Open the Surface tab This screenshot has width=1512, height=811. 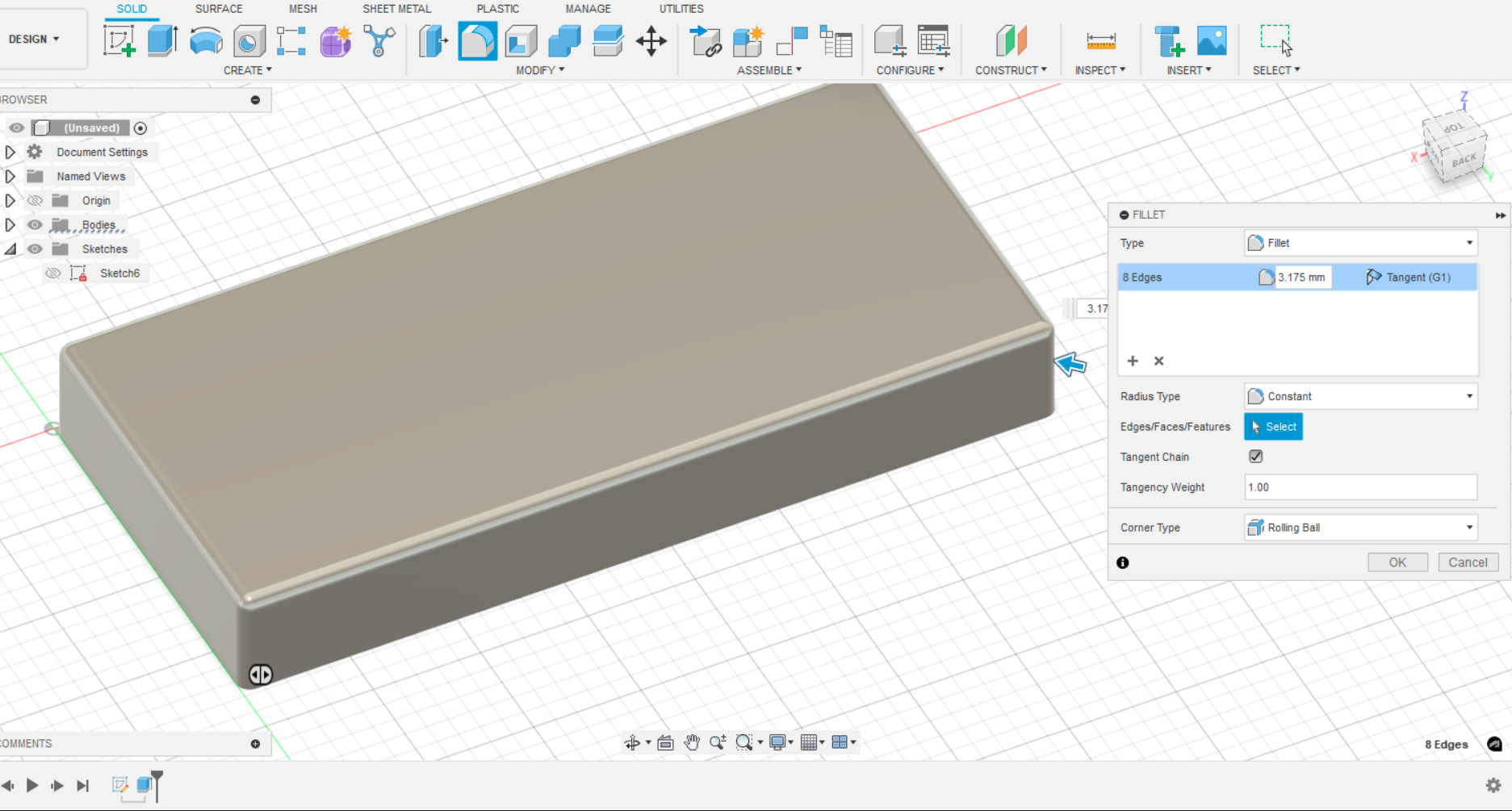tap(219, 9)
